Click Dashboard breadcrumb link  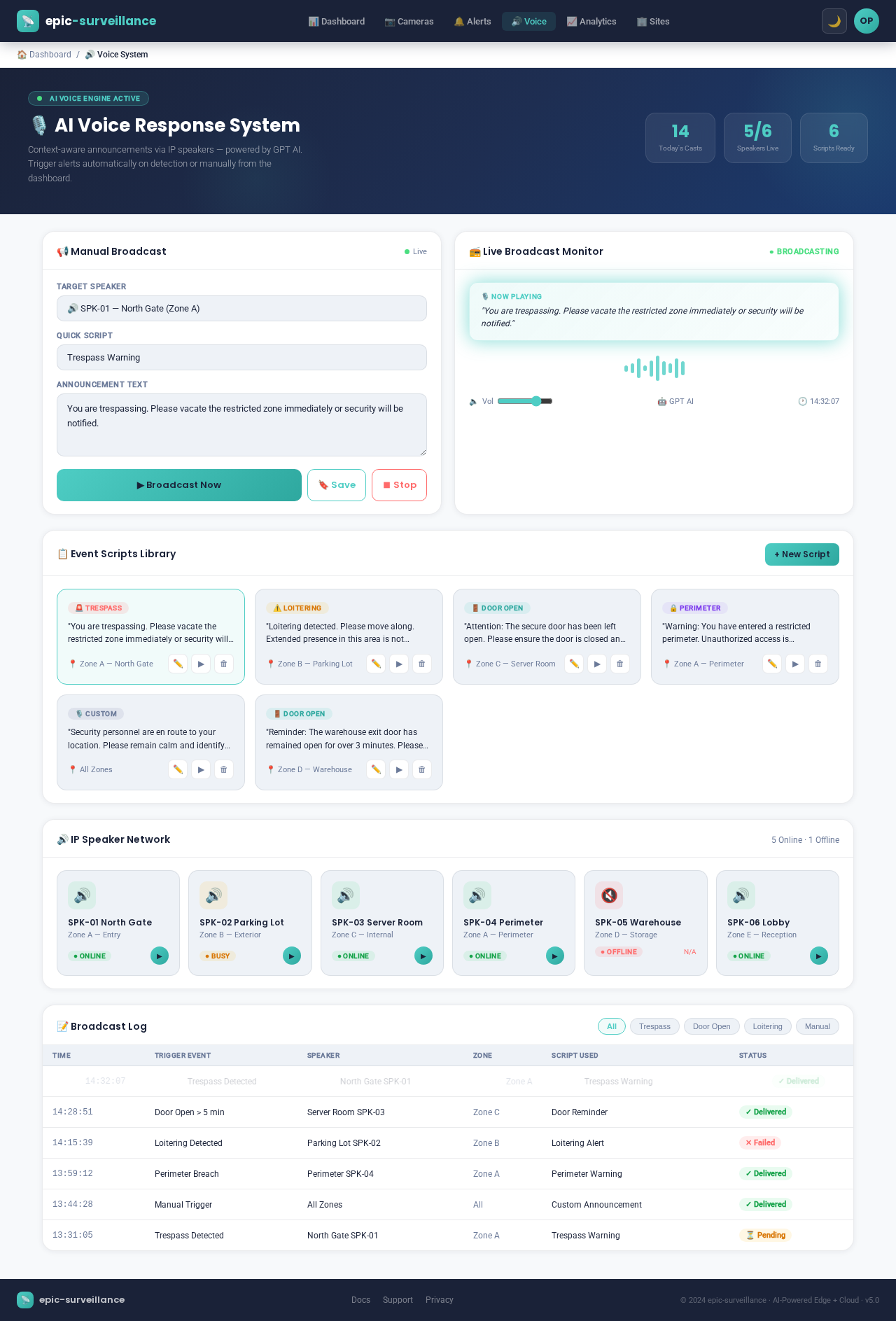[44, 55]
